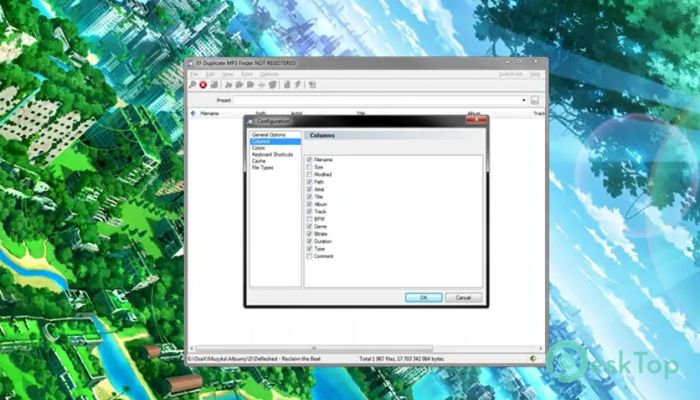Click the red stop toolbar icon
This screenshot has height=400, width=700.
point(203,85)
